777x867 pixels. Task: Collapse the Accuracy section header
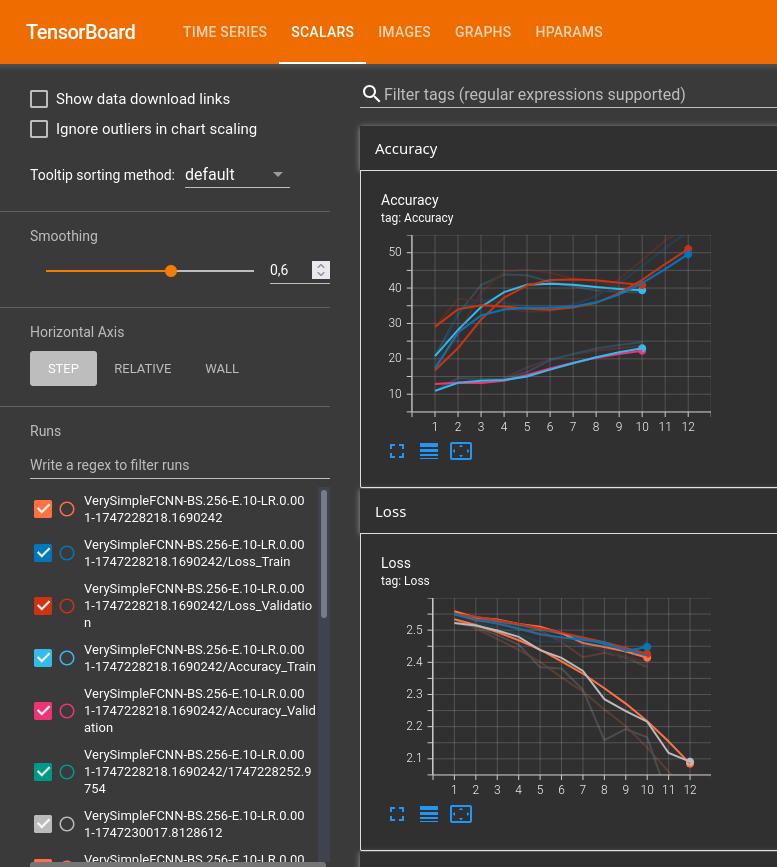[569, 149]
